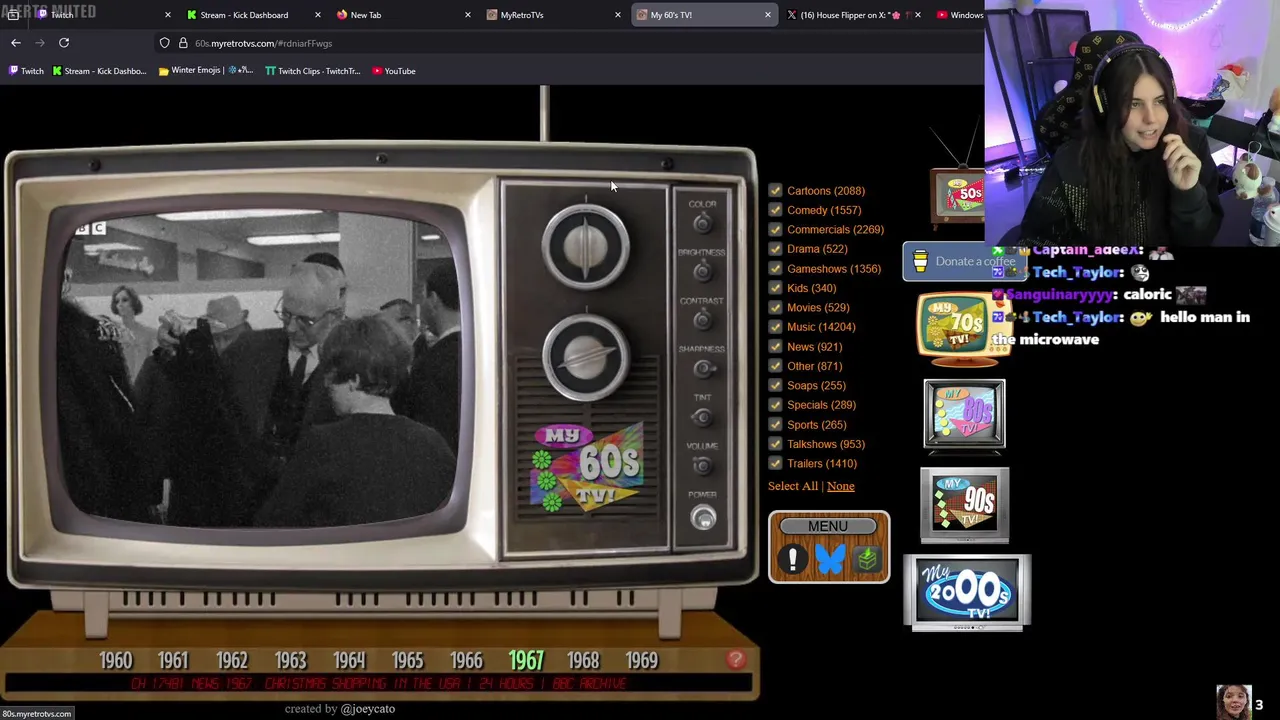Click the TINT knob
Screen dimensions: 1280x720
pyautogui.click(x=702, y=417)
